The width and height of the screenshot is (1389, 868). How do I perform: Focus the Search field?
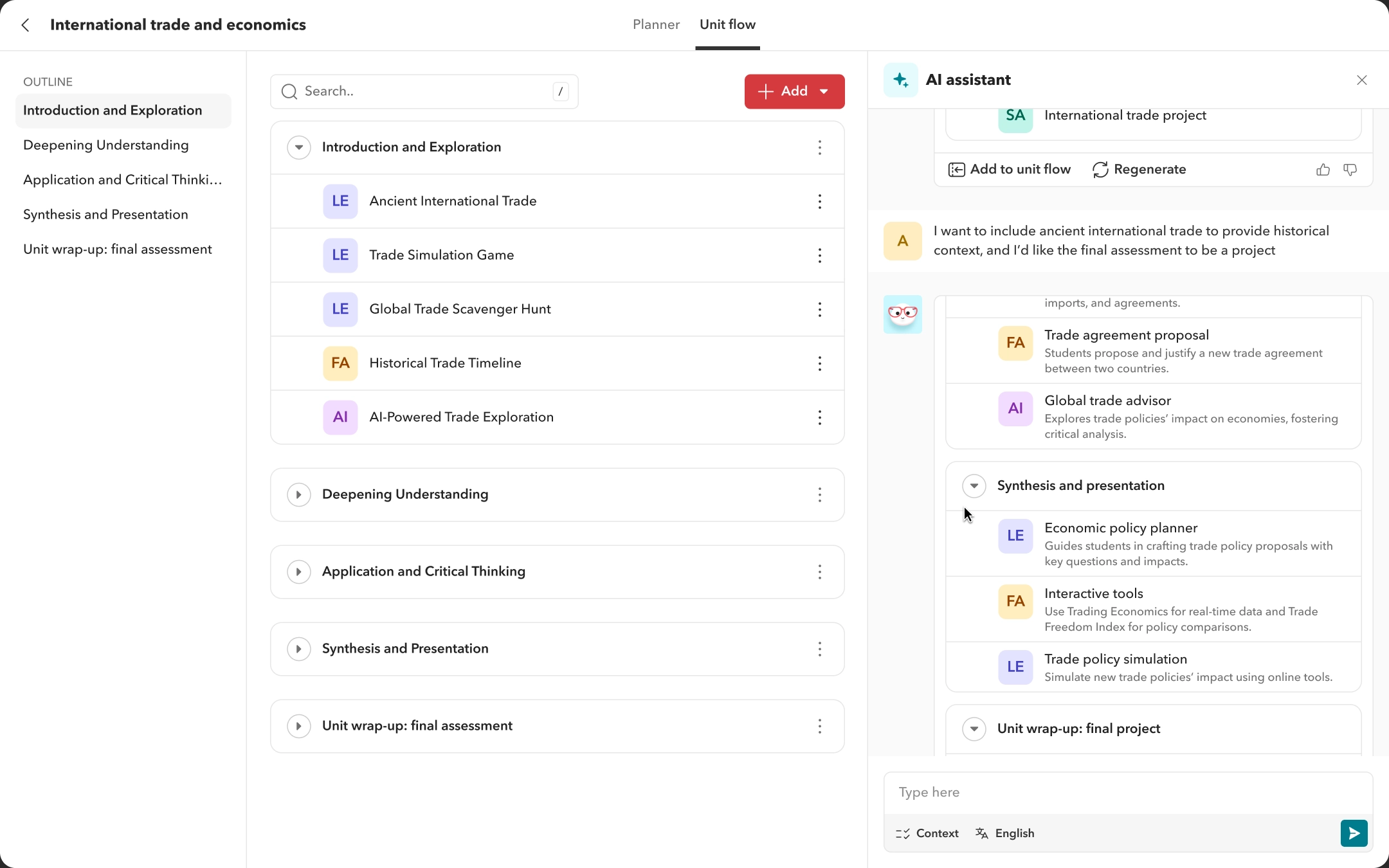pos(424,91)
